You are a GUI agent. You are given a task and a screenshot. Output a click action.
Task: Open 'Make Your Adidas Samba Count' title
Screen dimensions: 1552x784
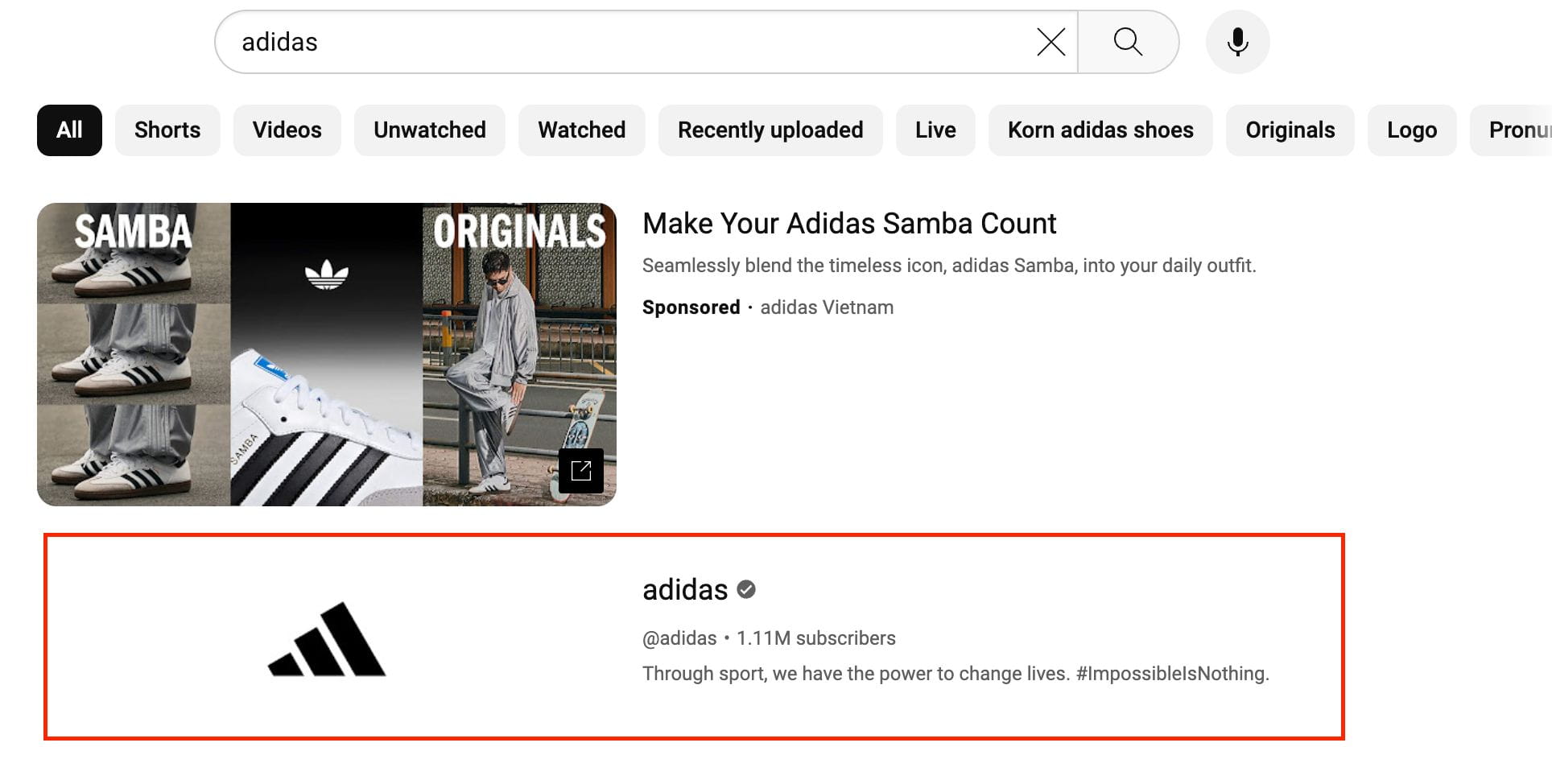[x=849, y=224]
